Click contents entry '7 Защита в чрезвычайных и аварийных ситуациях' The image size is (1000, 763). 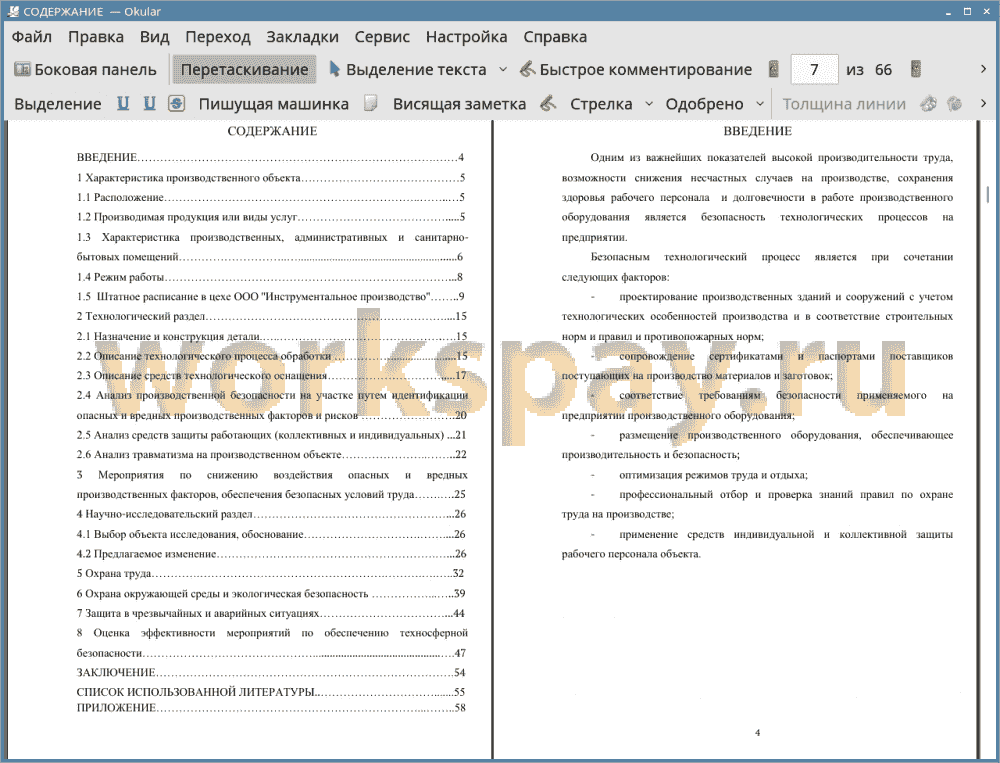(270, 614)
